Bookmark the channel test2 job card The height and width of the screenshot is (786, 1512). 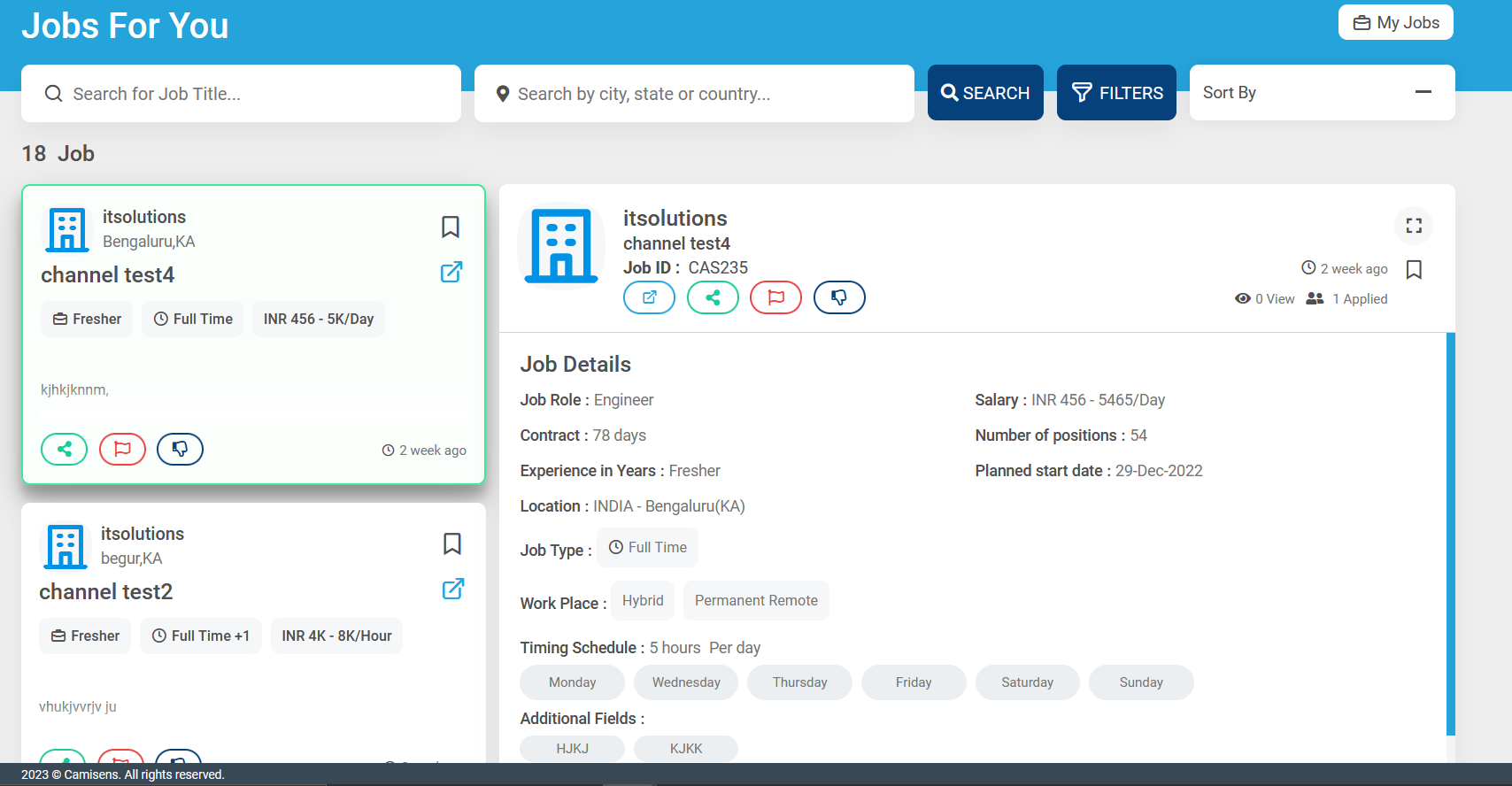[451, 544]
